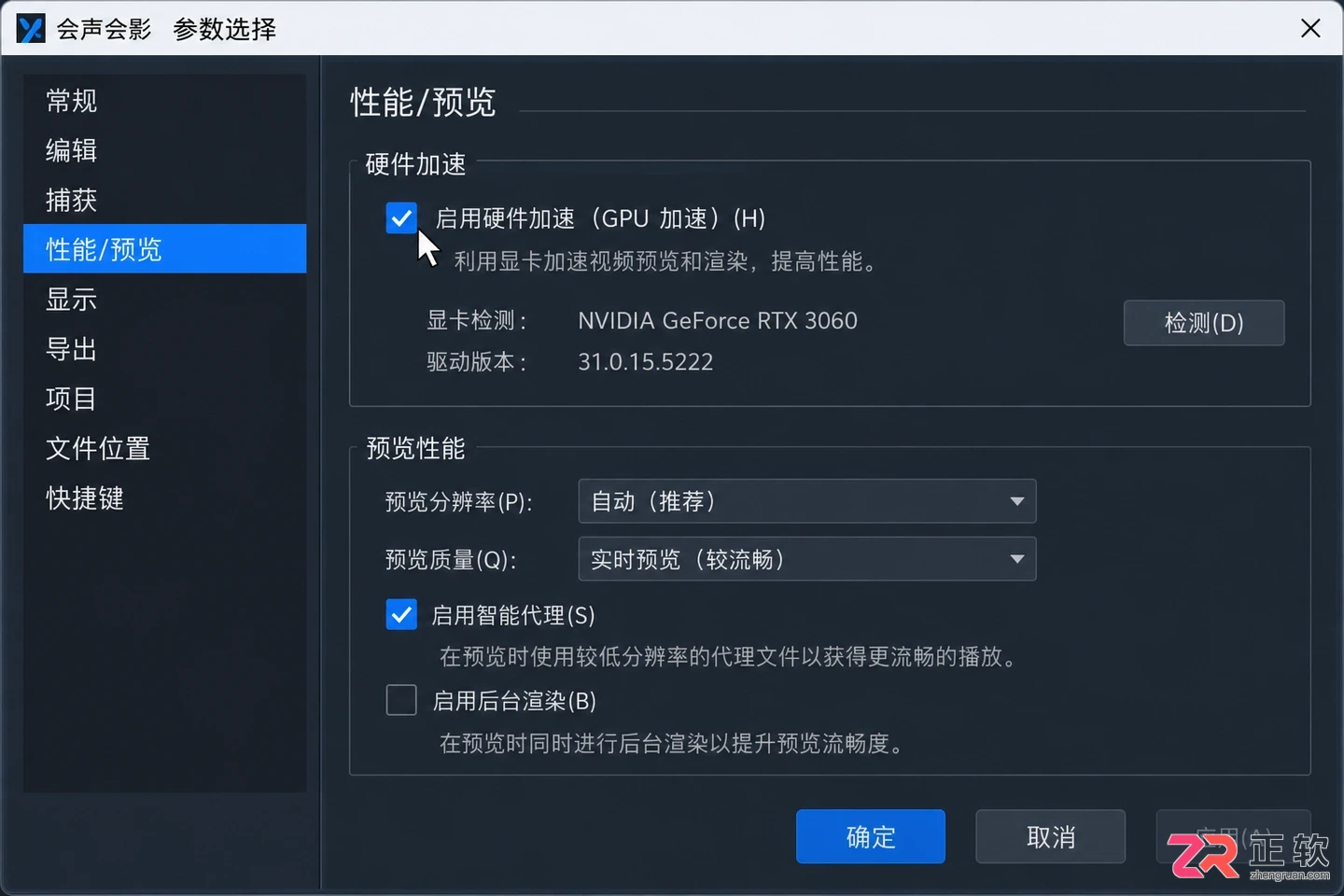Click the 性能/预览 page heading
1344x896 pixels.
(423, 103)
